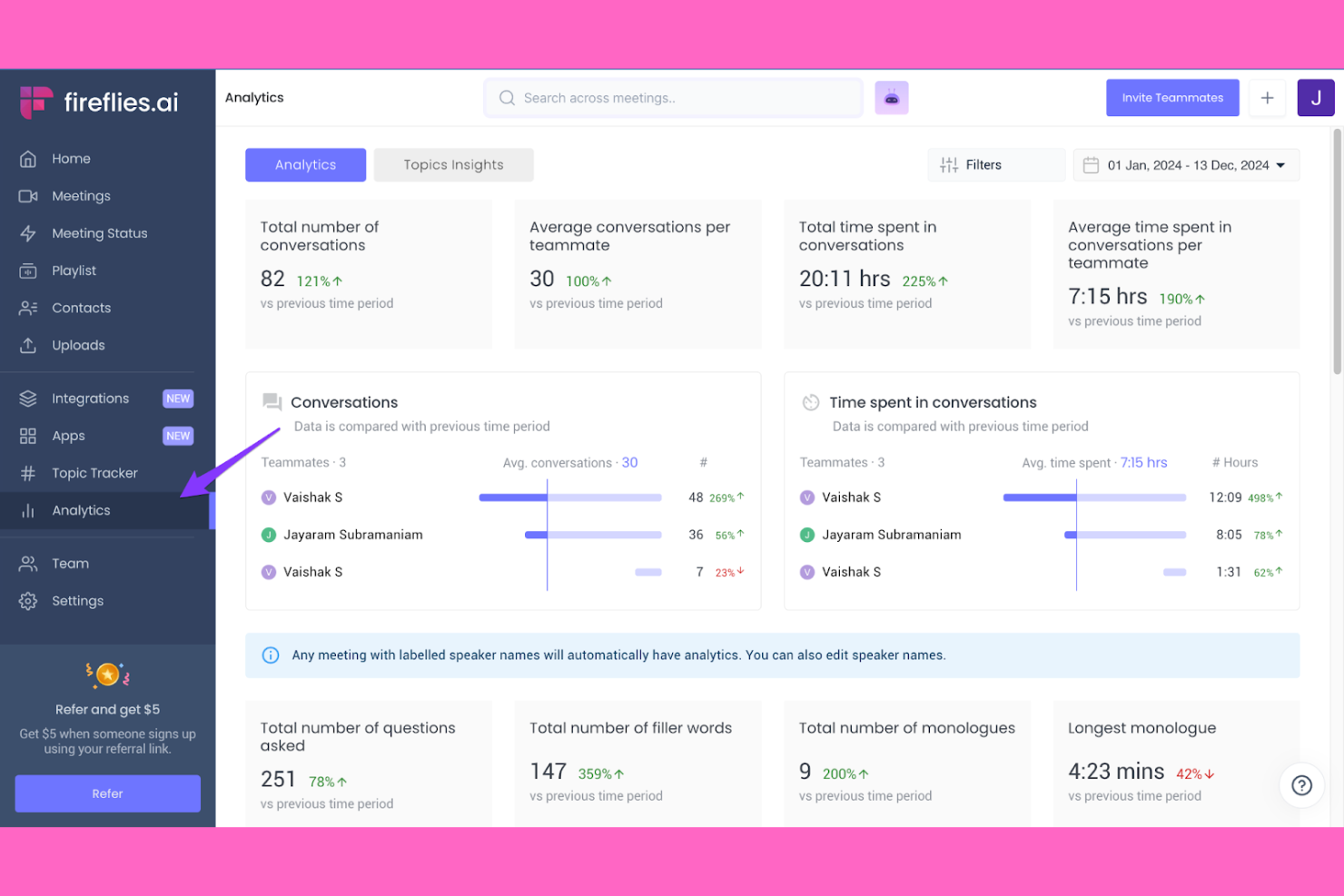
Task: Open the Playlist panel
Action: pos(74,270)
